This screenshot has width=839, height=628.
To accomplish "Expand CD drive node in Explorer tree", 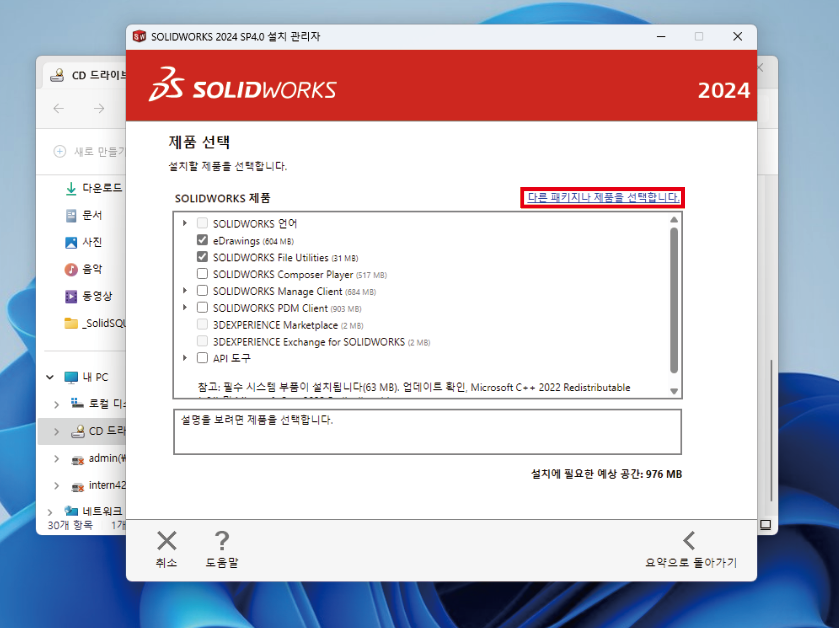I will (x=56, y=431).
